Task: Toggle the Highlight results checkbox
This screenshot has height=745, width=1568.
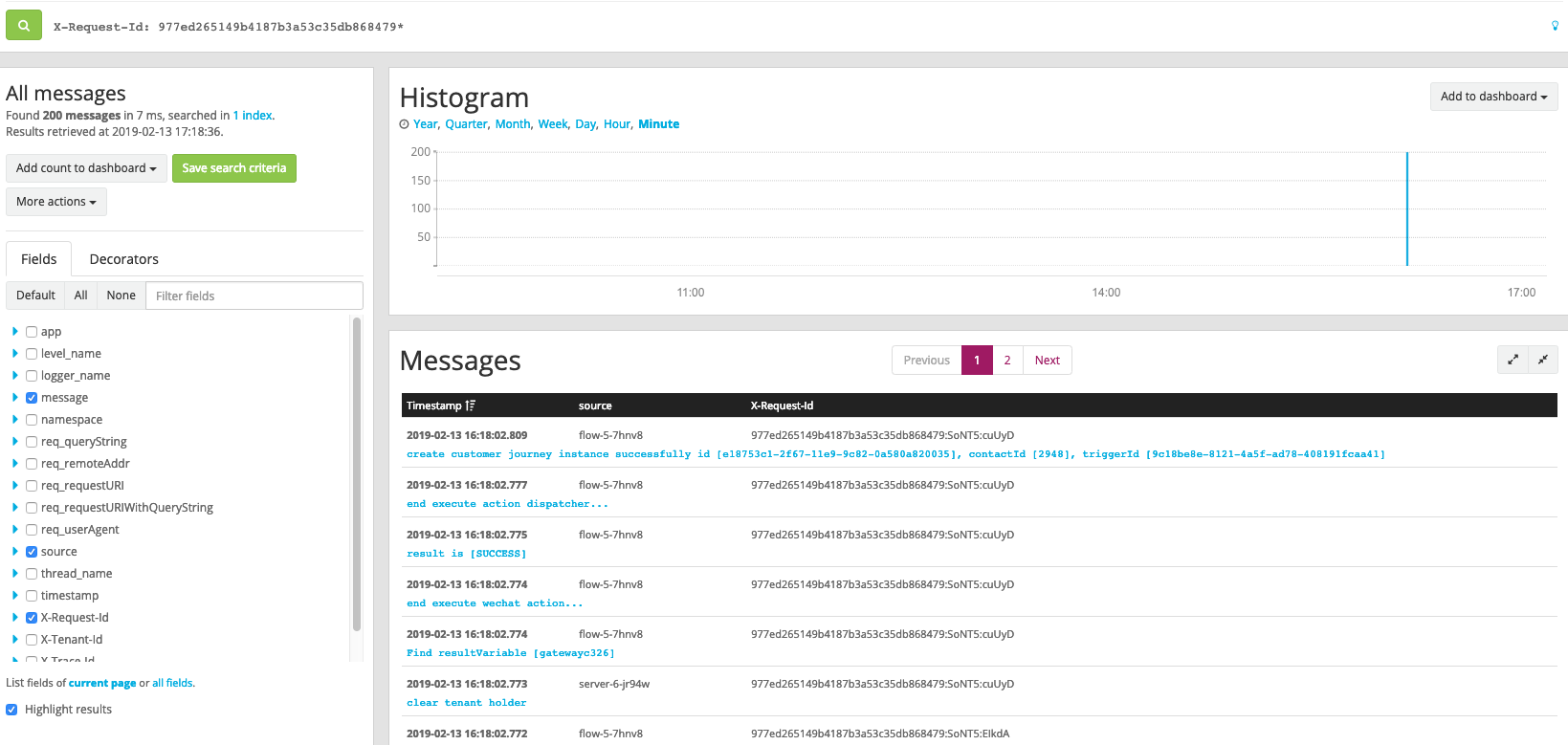Action: (x=11, y=710)
